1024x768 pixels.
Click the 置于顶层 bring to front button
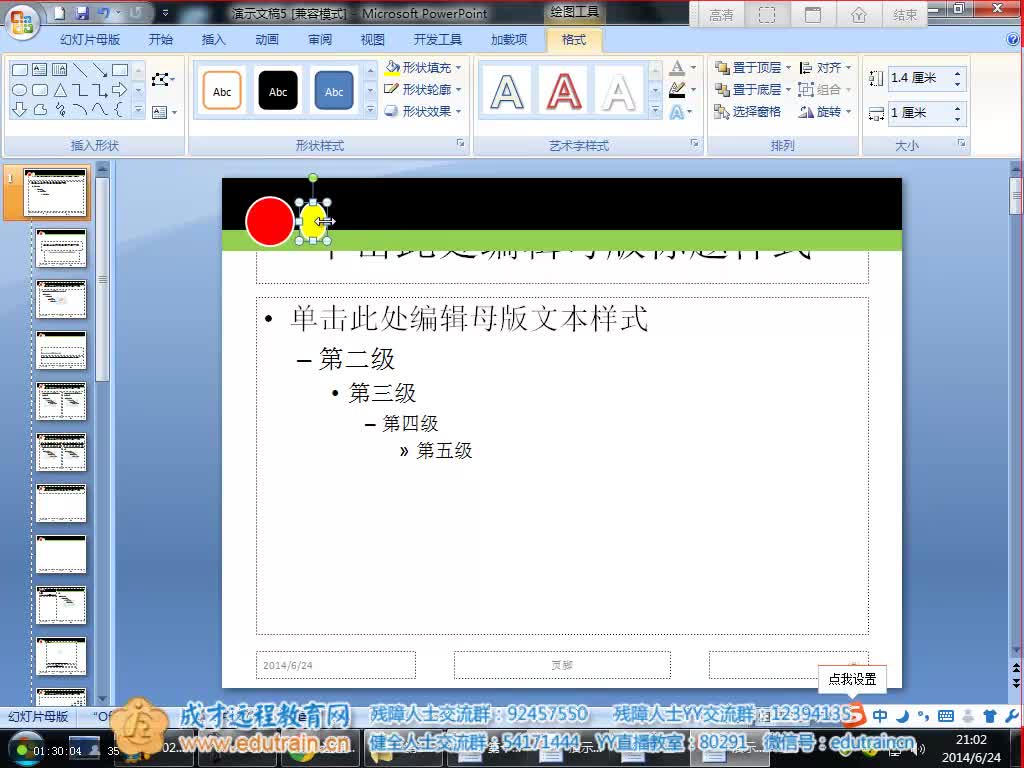749,68
